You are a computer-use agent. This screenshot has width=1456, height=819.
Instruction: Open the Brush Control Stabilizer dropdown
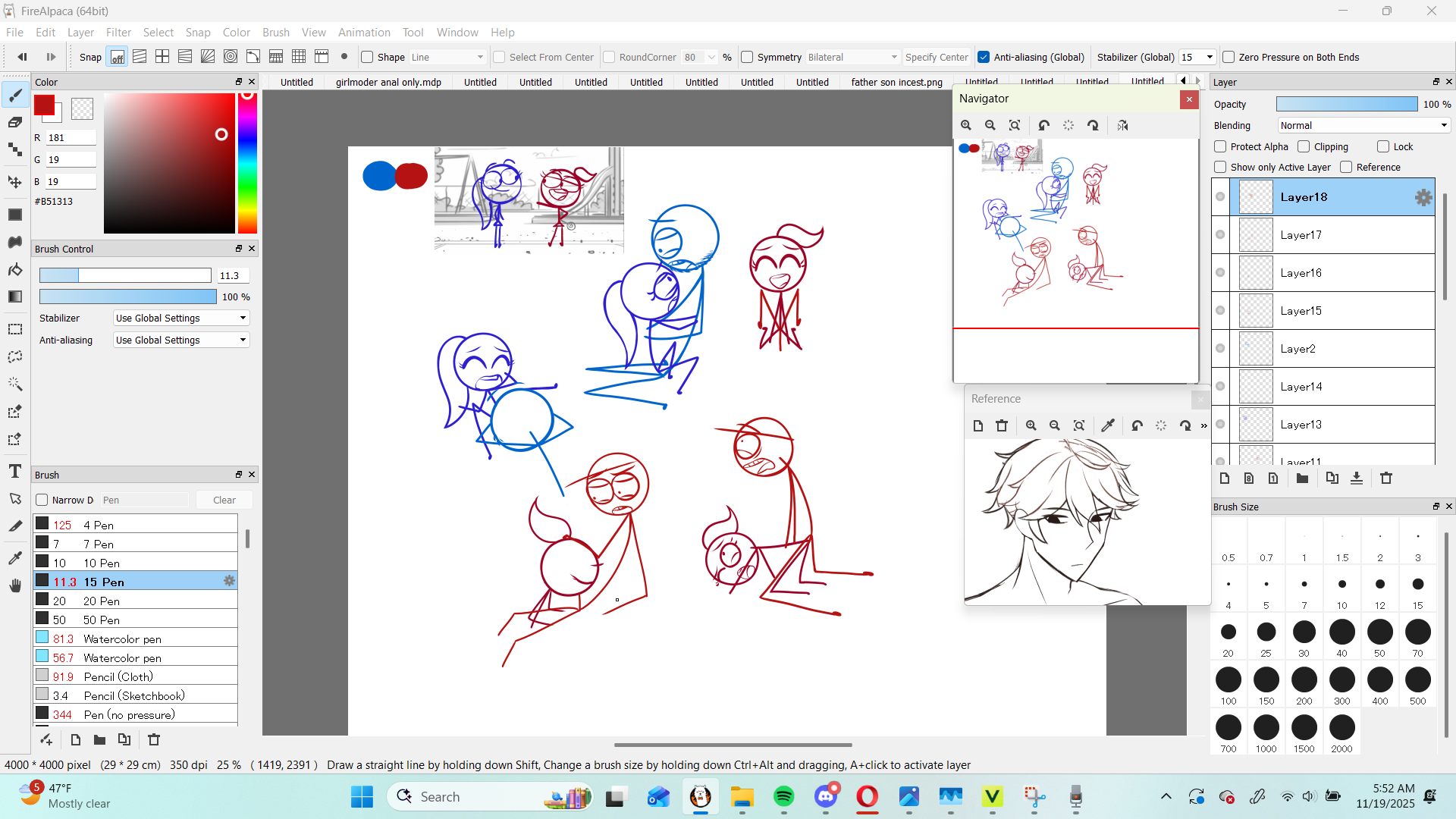click(181, 318)
